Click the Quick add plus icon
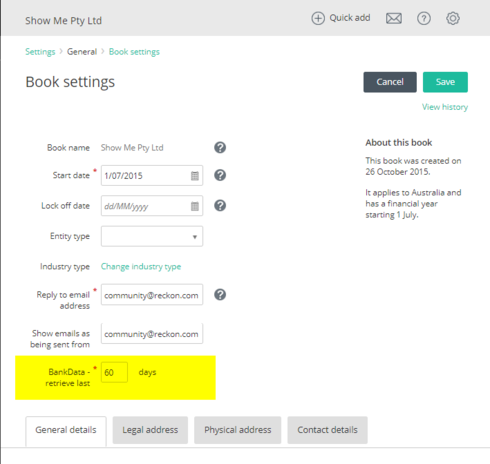Image resolution: width=490 pixels, height=464 pixels. click(318, 18)
